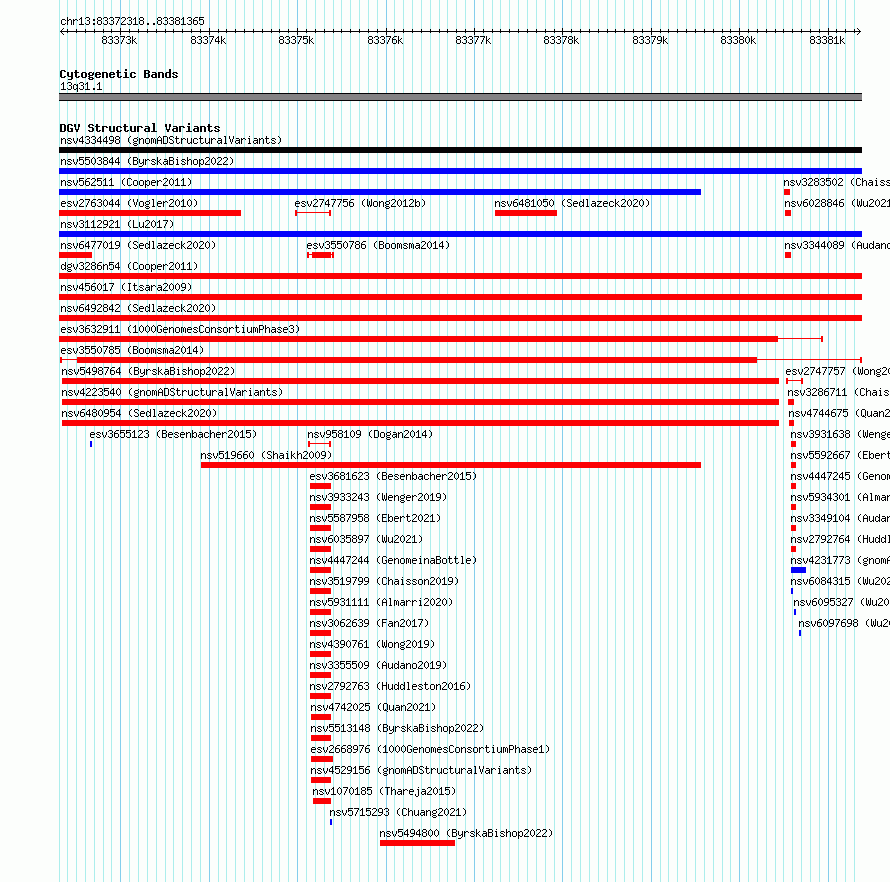The image size is (890, 882).
Task: Open esv3632911 (1000GenomesConsortiumPhase3) variant
Action: tap(180, 329)
